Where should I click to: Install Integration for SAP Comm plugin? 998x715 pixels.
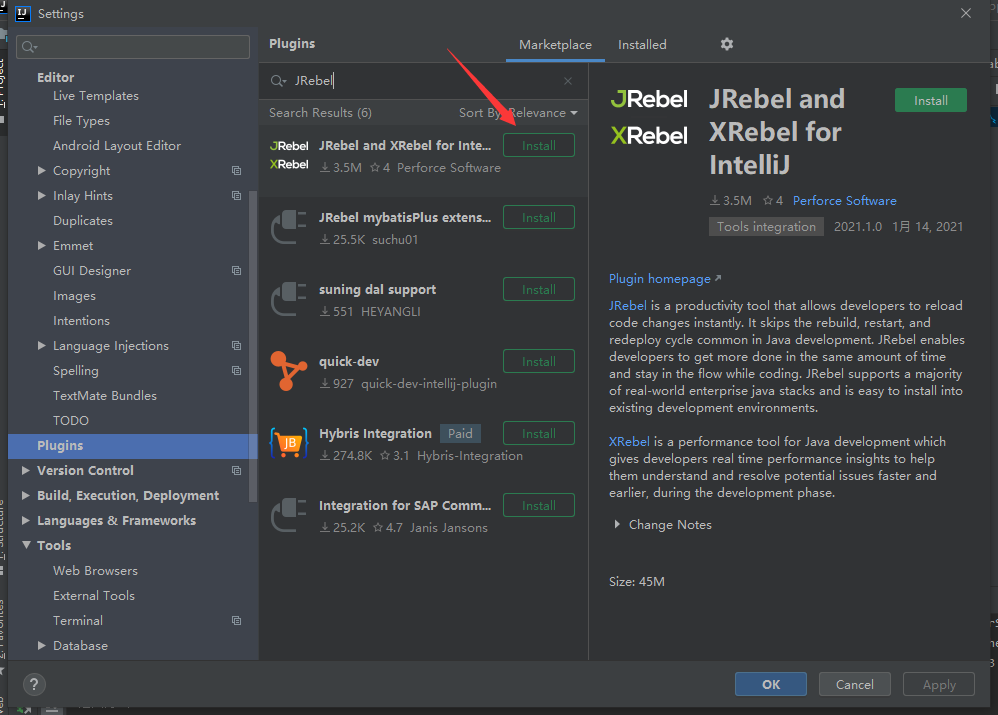[x=538, y=506]
